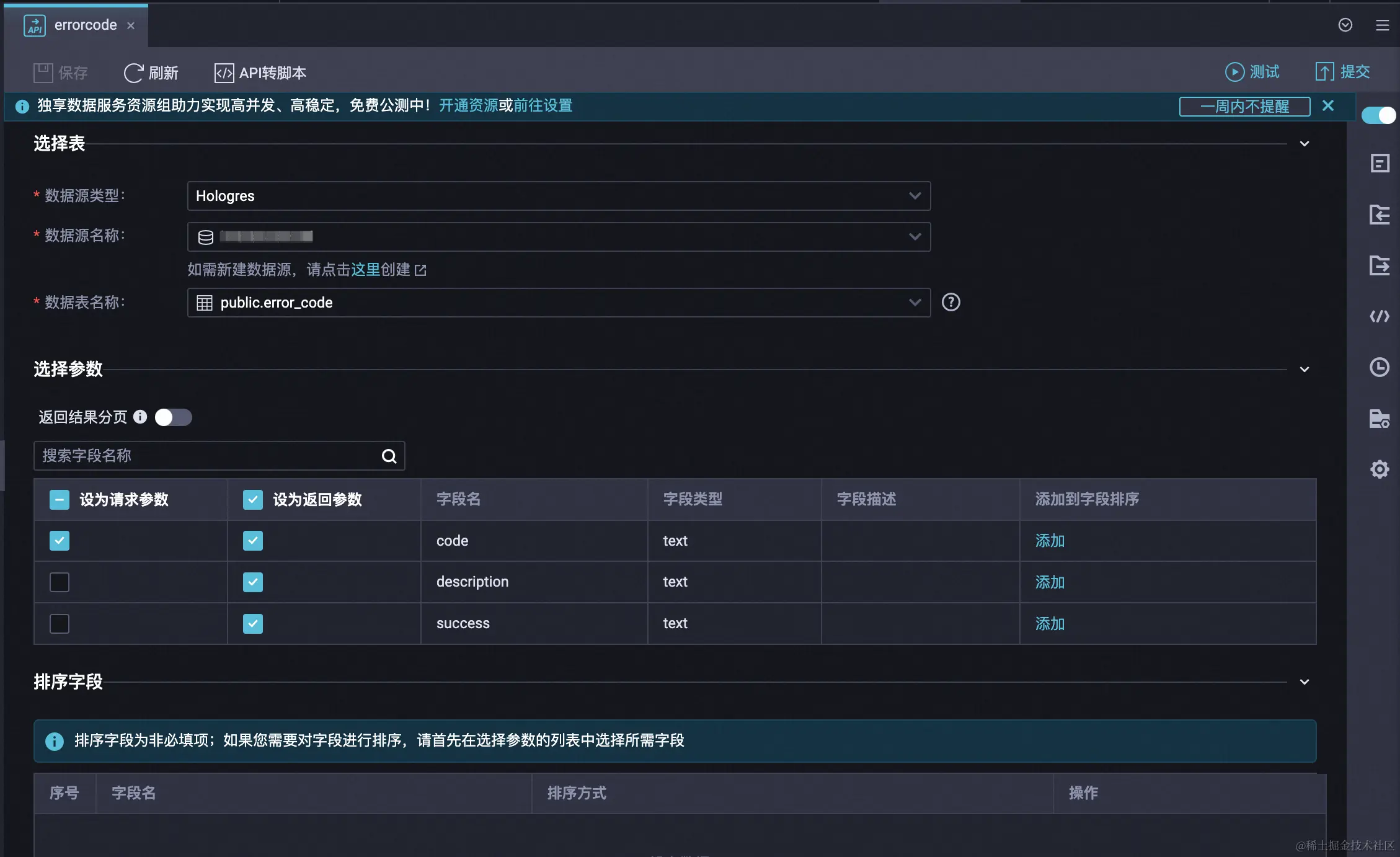Screen dimensions: 1400x857
Task: Click the gear settings icon in right sidebar
Action: (1379, 469)
